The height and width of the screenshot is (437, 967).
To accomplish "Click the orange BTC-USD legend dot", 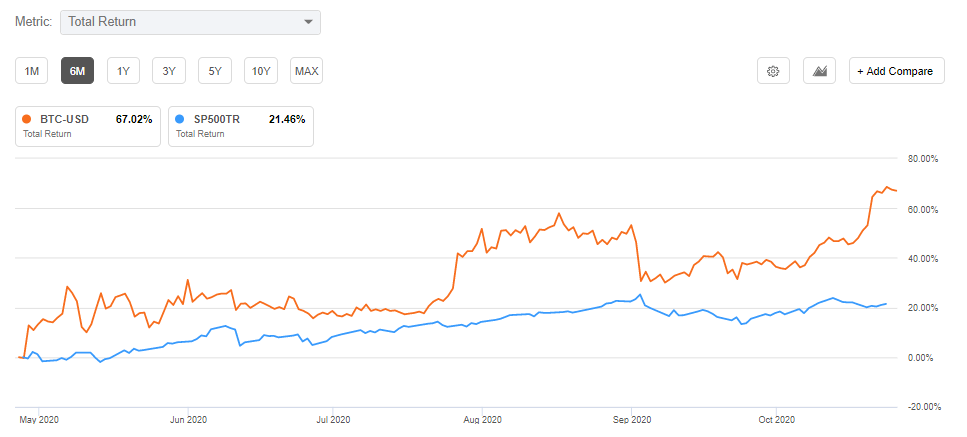I will [26, 119].
